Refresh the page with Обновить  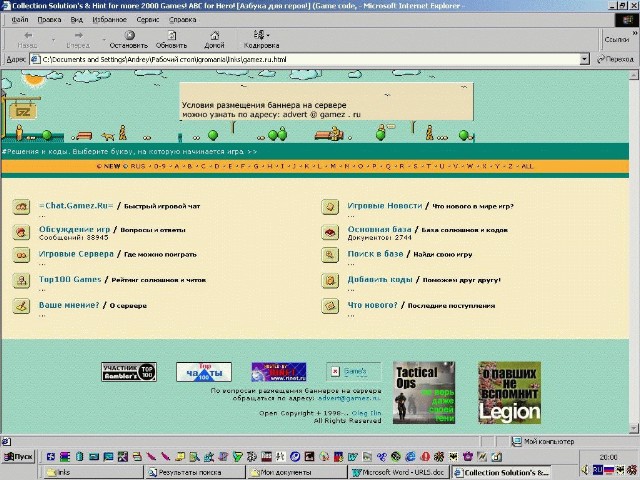click(x=171, y=39)
